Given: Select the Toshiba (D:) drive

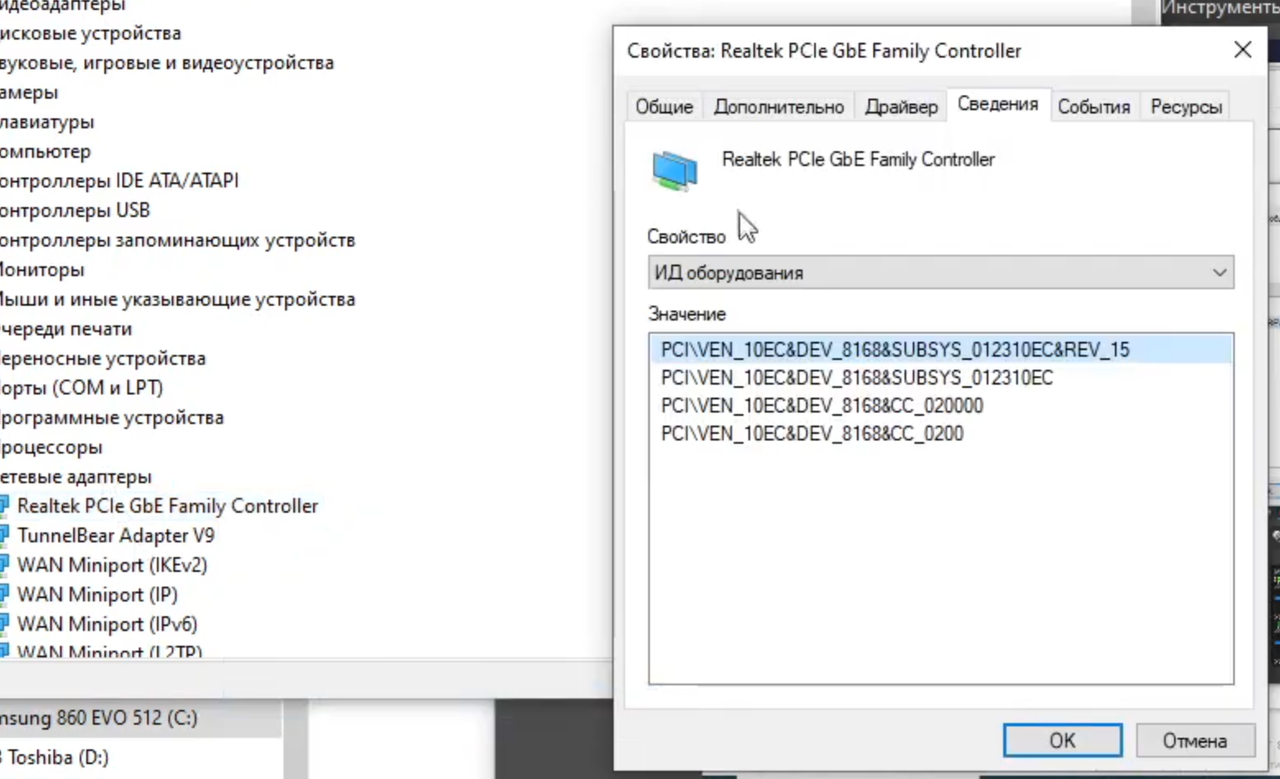Looking at the screenshot, I should click(x=55, y=757).
